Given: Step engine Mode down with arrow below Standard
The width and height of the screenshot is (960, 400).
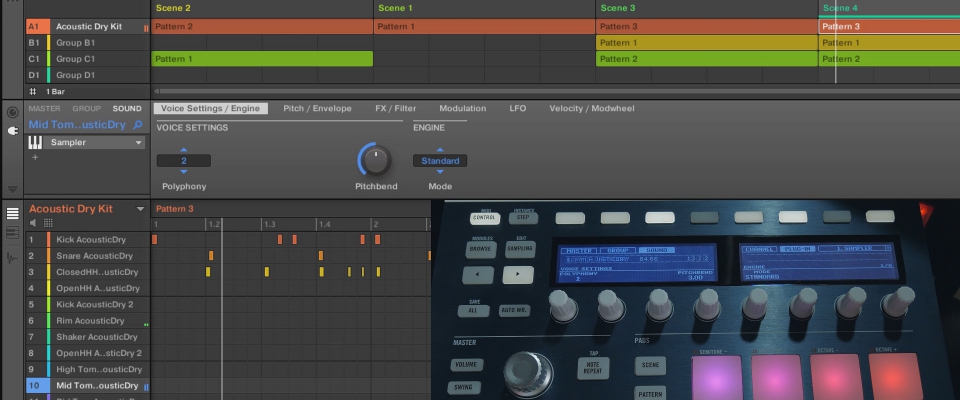Looking at the screenshot, I should tap(440, 172).
